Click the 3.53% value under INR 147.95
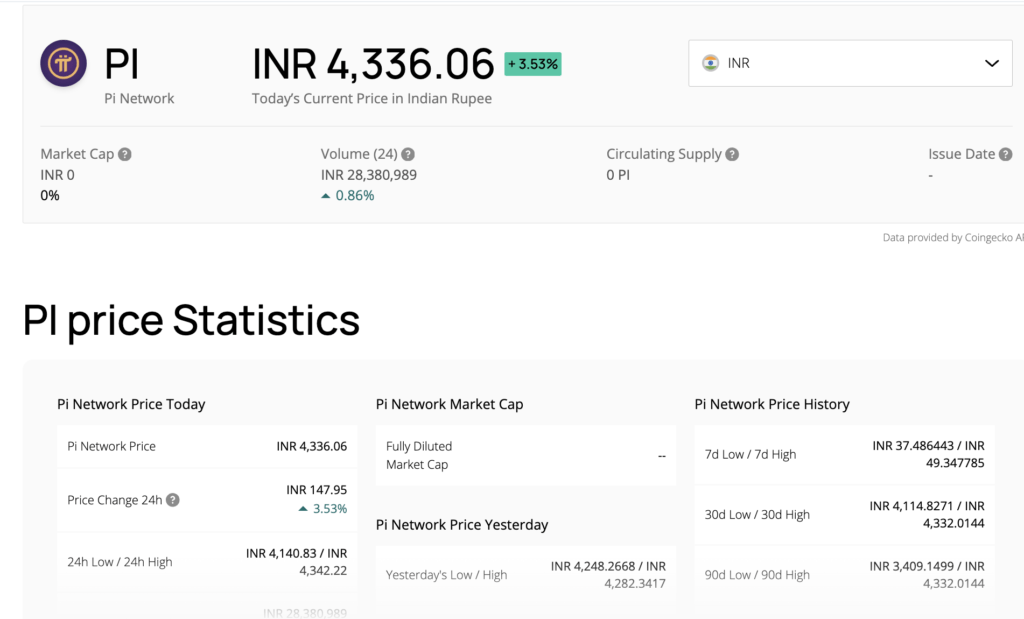Image resolution: width=1024 pixels, height=619 pixels. pyautogui.click(x=330, y=509)
